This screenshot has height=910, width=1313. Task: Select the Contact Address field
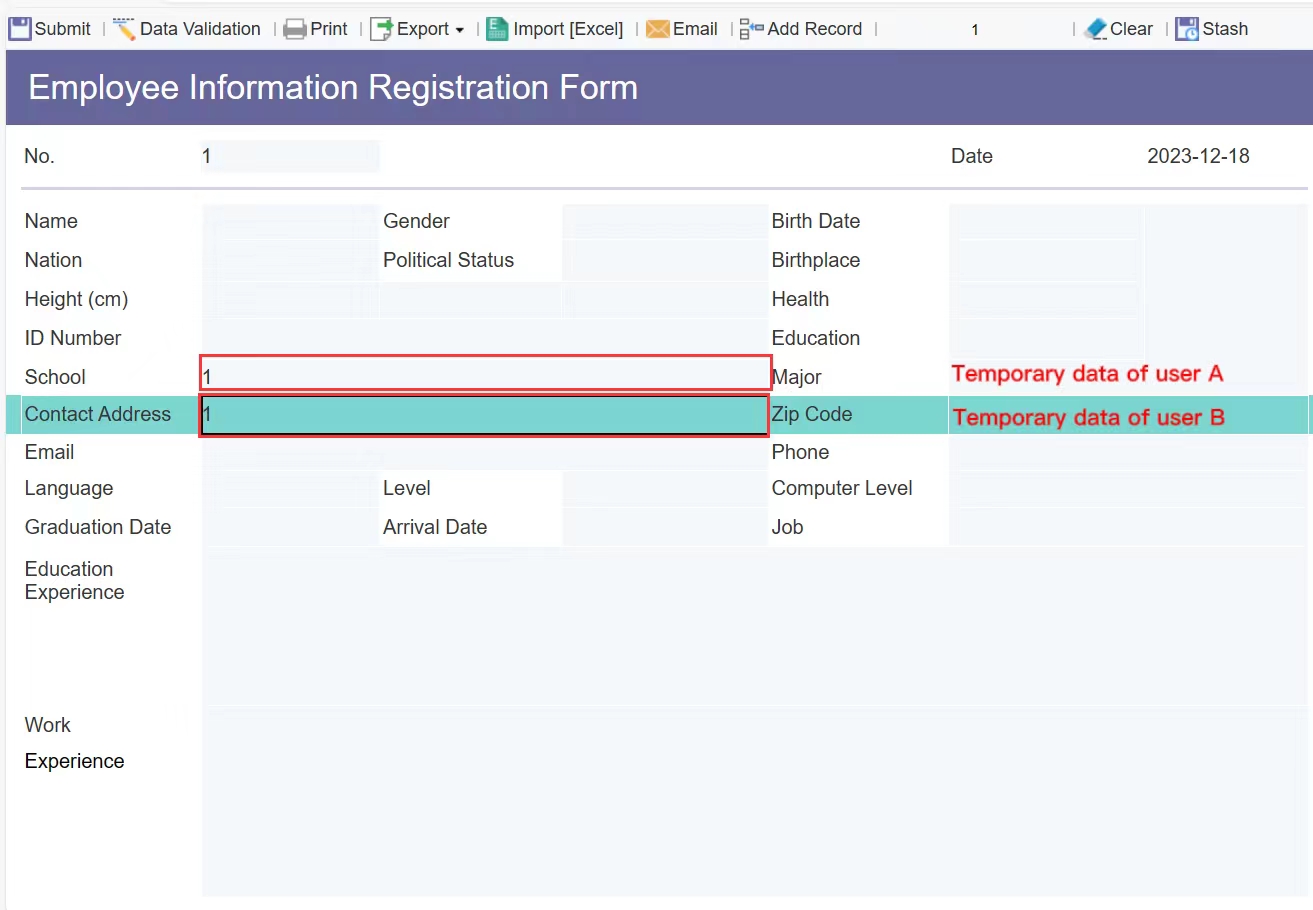point(485,415)
